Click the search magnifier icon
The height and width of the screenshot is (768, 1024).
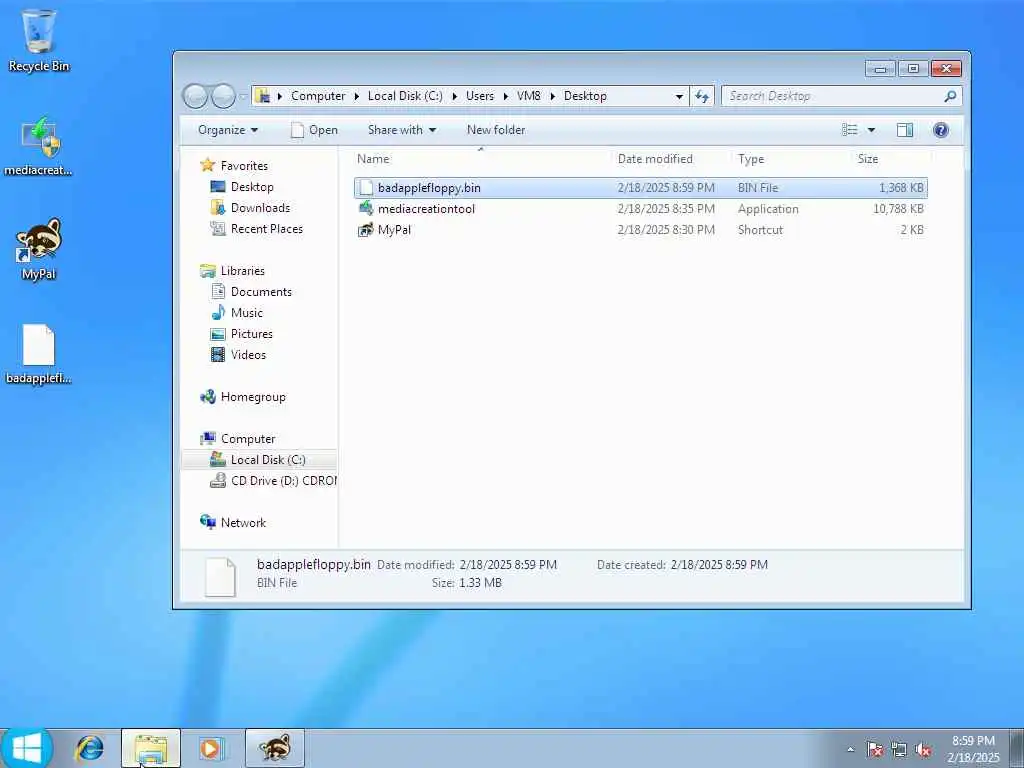pyautogui.click(x=950, y=96)
